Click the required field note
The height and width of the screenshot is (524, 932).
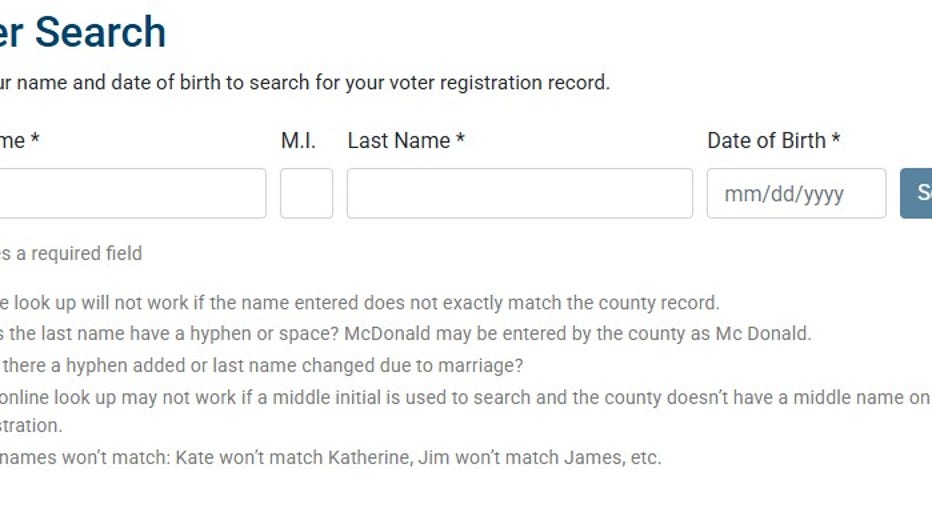[70, 253]
